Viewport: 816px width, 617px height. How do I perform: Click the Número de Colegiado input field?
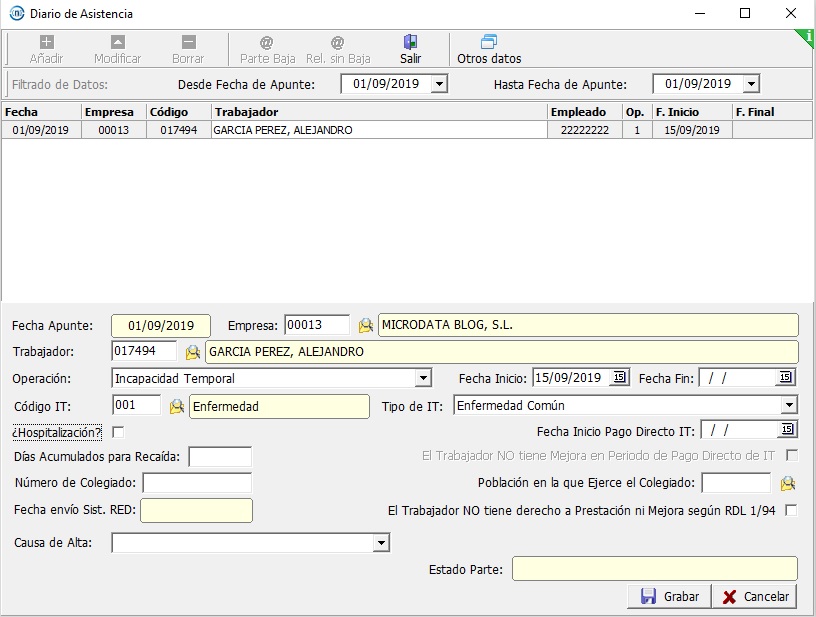(x=196, y=484)
